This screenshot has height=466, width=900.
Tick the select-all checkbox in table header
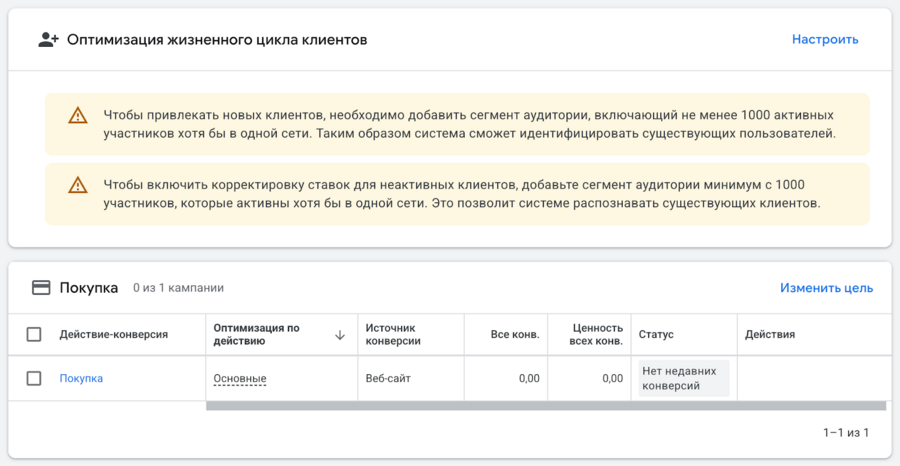(34, 335)
